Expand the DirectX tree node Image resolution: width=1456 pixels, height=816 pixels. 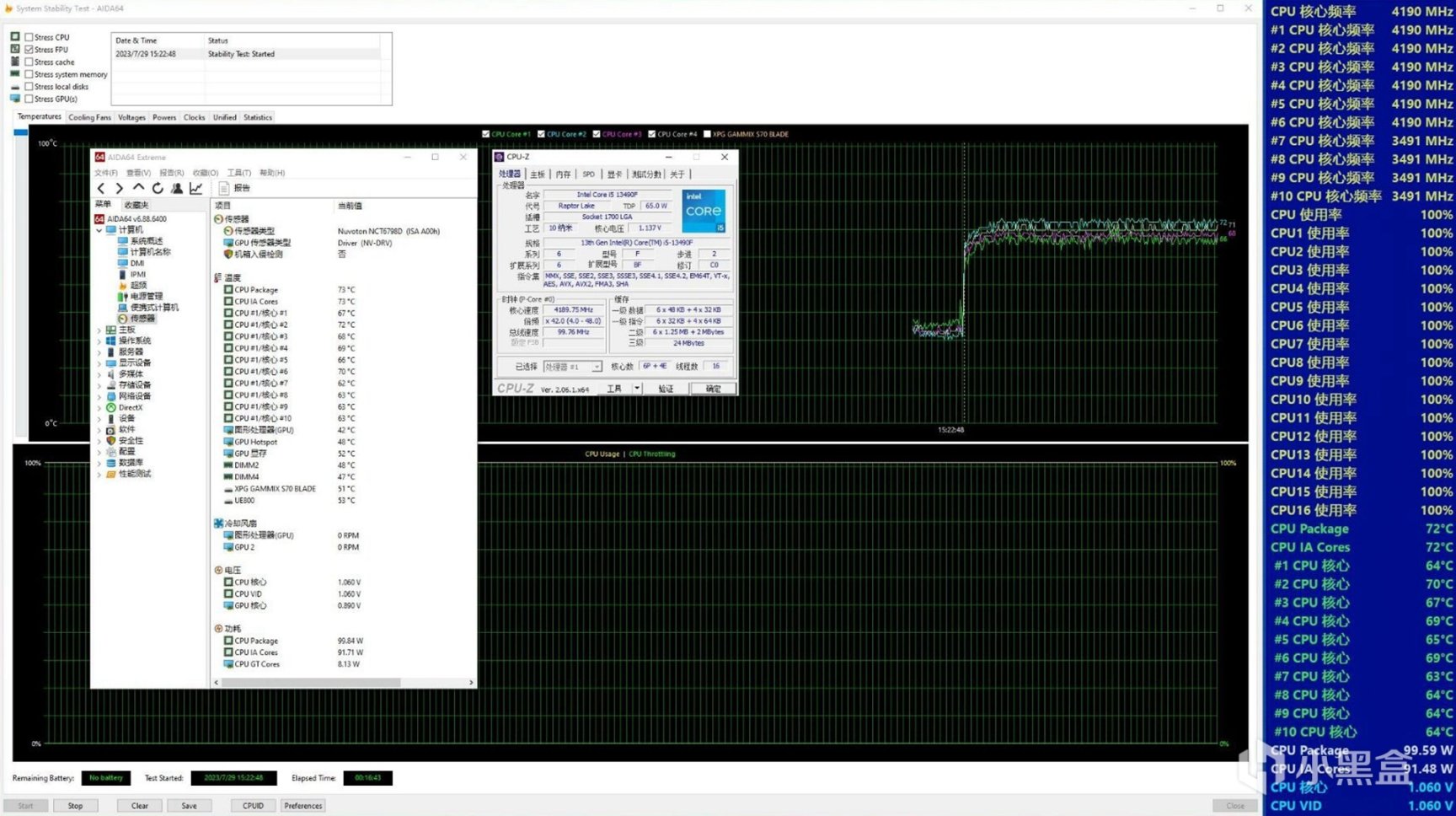[99, 408]
